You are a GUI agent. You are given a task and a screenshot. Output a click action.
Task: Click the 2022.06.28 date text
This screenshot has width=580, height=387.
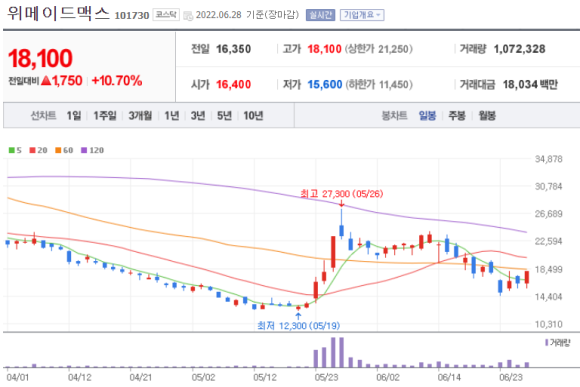218,15
